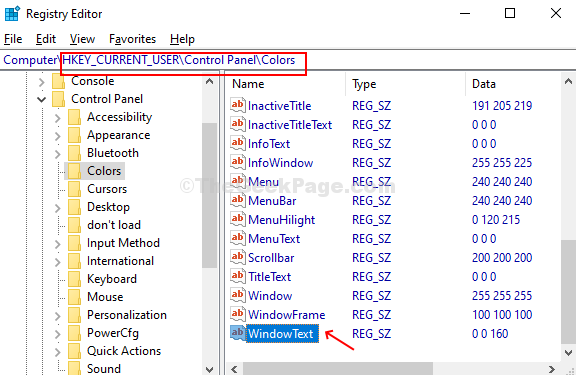576x375 pixels.
Task: Click the string icon next to MenuText
Action: click(x=238, y=238)
